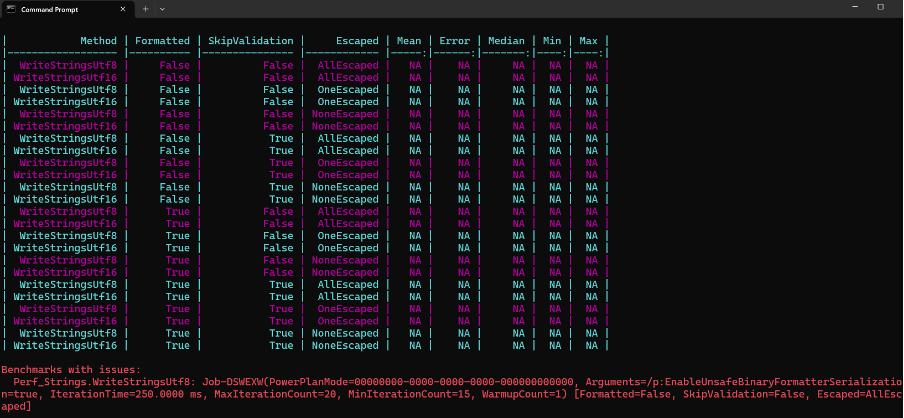Click the Min column header text
Image resolution: width=904 pixels, height=418 pixels.
coord(552,41)
